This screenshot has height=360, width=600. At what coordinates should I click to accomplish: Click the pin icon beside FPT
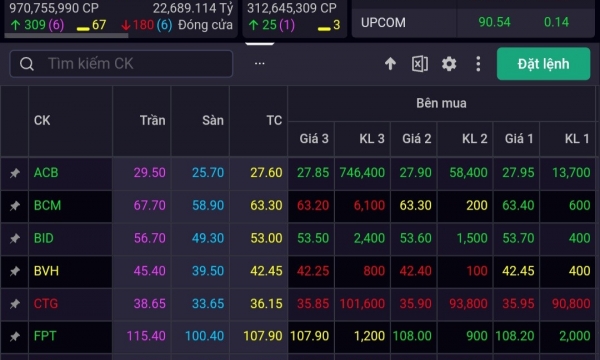[x=15, y=337]
